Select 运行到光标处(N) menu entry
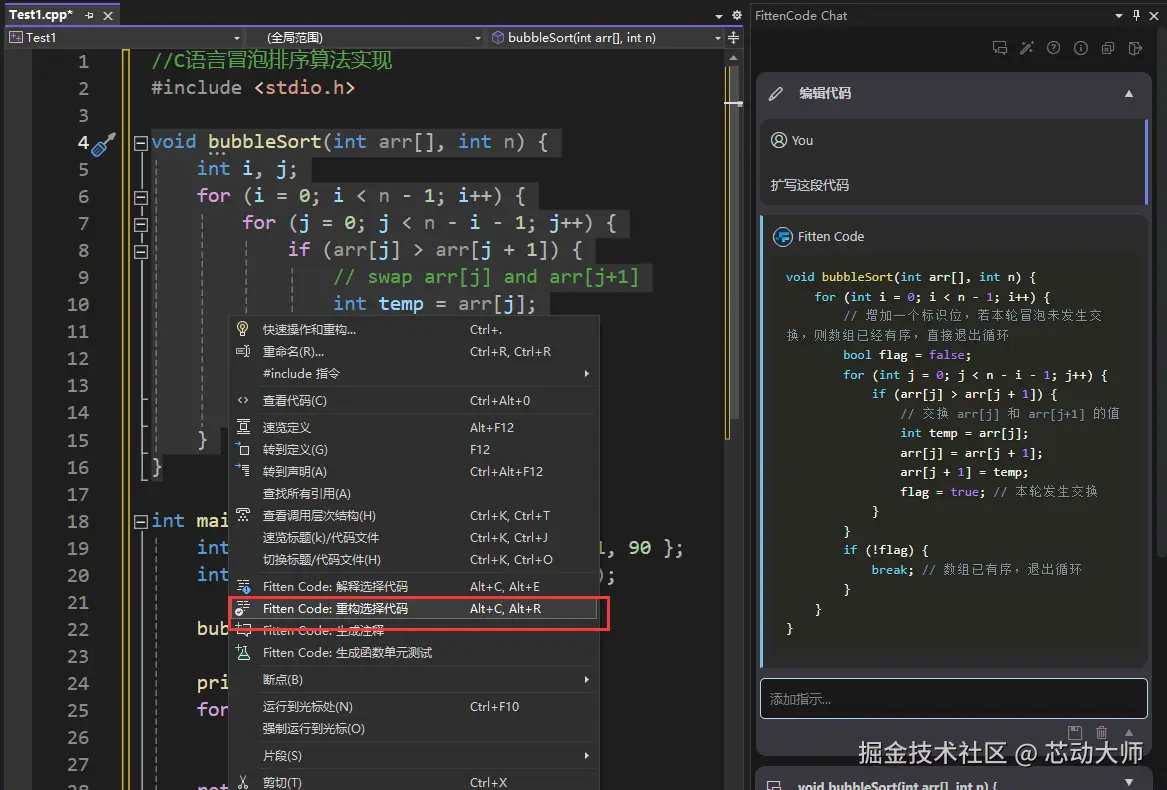The height and width of the screenshot is (790, 1167). 415,707
